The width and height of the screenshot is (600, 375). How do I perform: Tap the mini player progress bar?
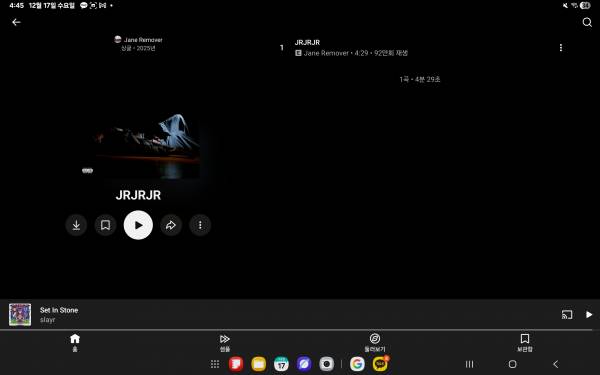point(300,329)
